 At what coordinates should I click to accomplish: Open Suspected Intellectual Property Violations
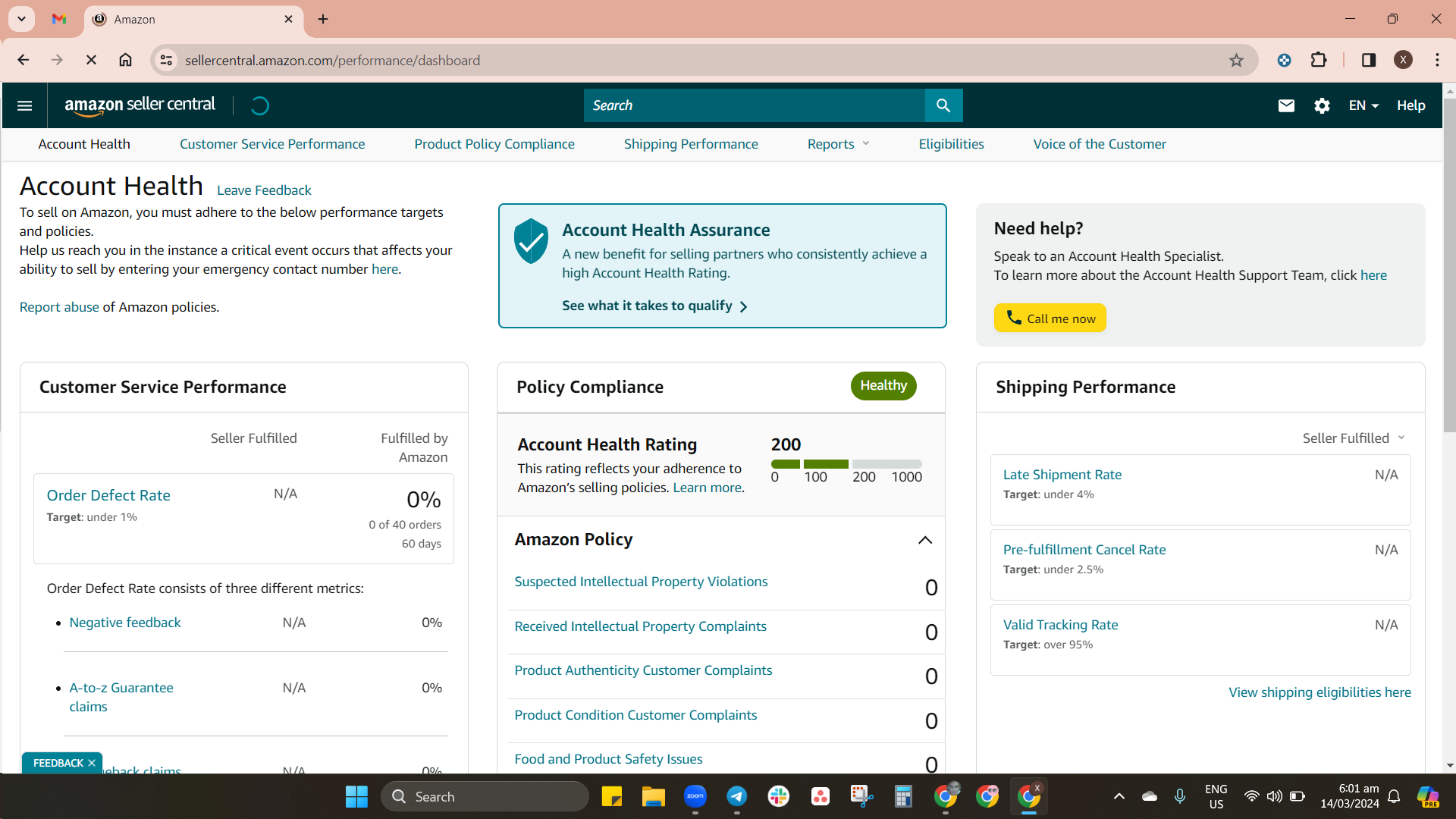click(x=641, y=582)
